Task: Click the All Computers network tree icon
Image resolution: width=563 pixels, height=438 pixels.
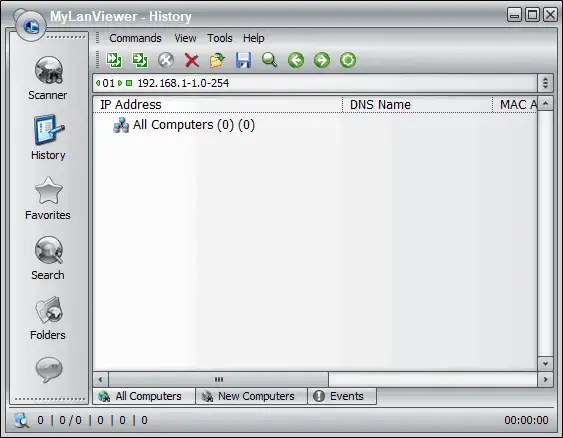Action: (121, 125)
